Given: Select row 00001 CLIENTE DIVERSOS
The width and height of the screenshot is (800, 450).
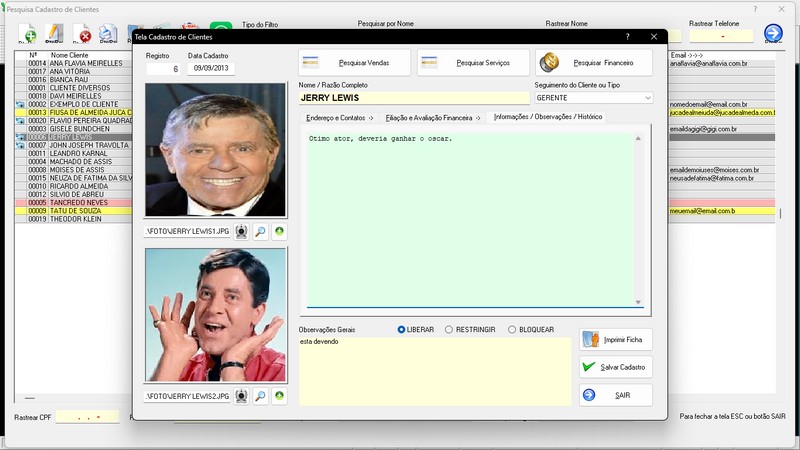Looking at the screenshot, I should pos(73,88).
